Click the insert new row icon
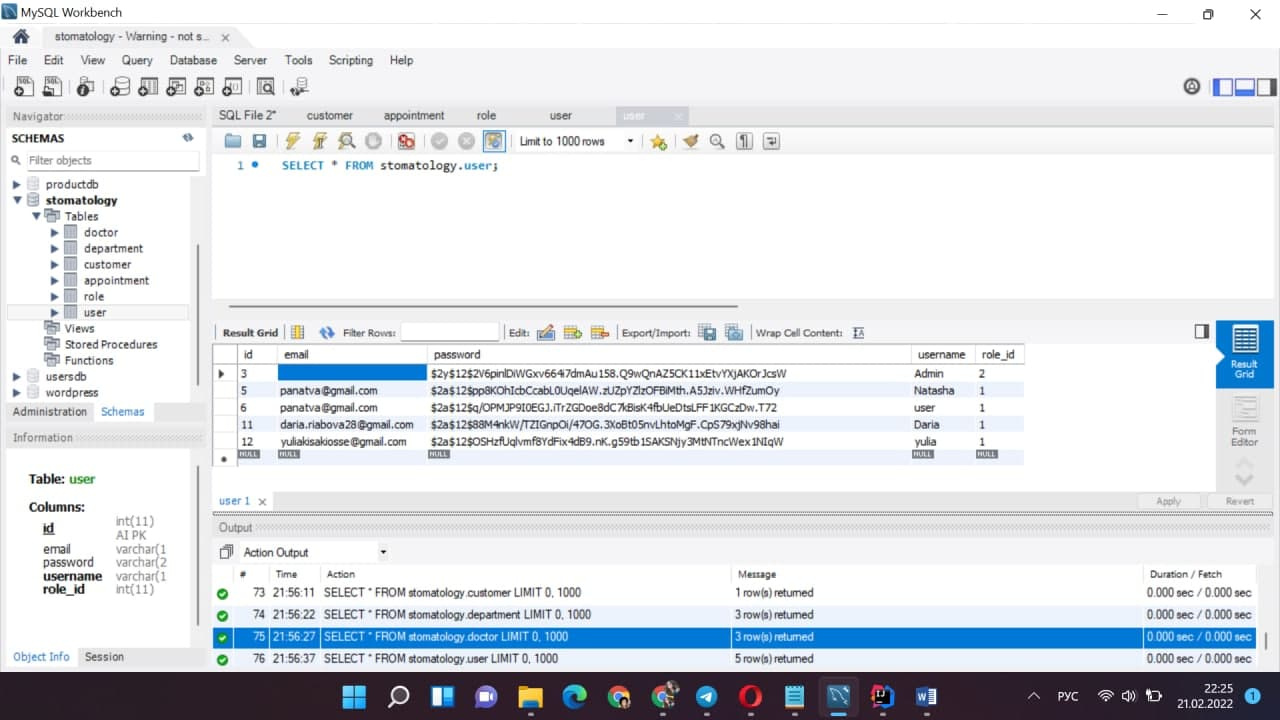The width and height of the screenshot is (1280, 720). click(x=573, y=332)
